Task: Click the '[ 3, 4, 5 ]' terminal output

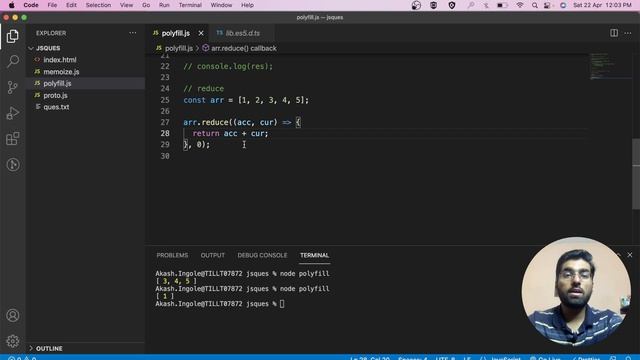Action: point(176,281)
